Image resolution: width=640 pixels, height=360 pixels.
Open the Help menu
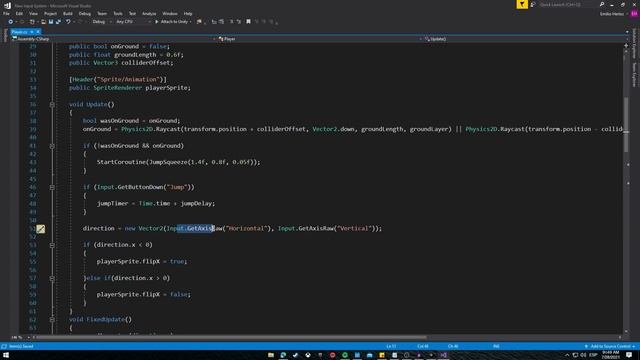tap(188, 13)
